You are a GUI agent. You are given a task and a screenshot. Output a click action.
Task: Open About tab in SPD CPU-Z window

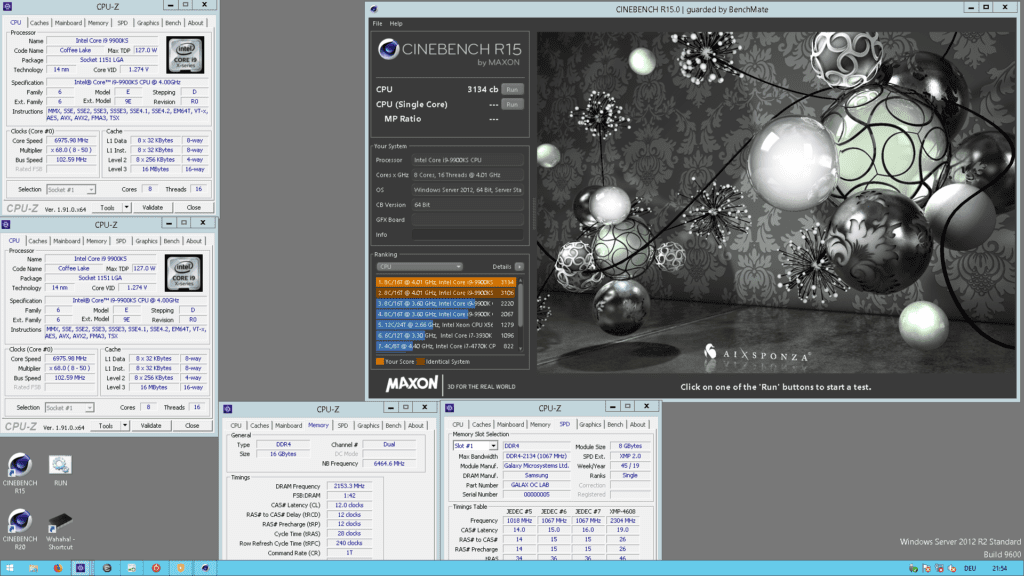637,424
